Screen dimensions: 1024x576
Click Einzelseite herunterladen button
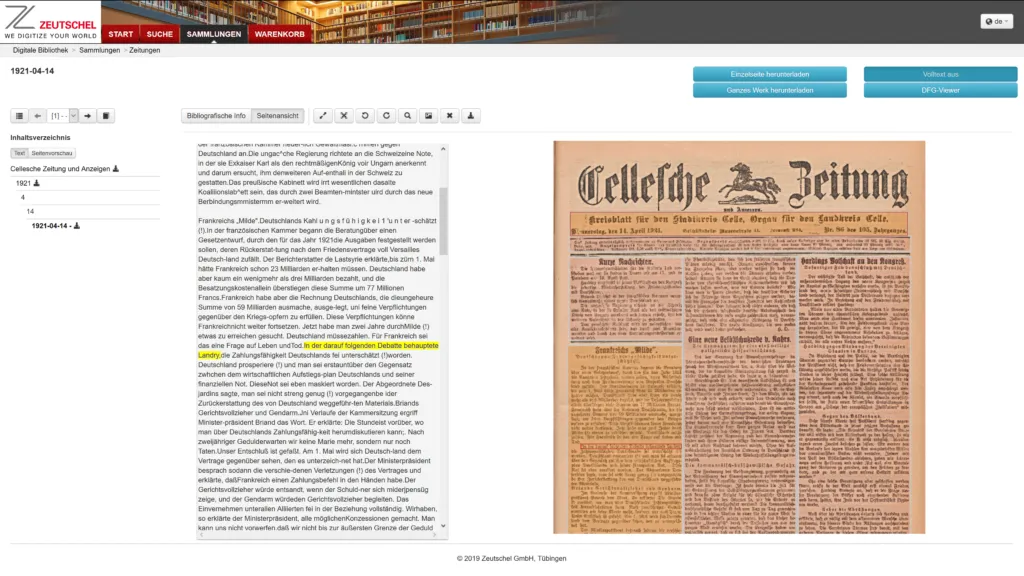pyautogui.click(x=769, y=74)
